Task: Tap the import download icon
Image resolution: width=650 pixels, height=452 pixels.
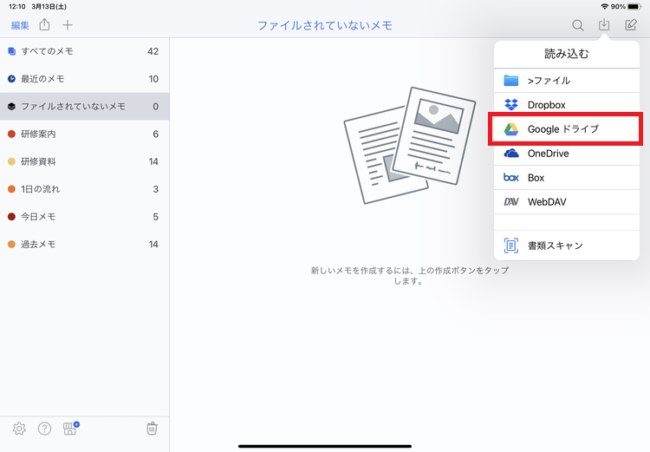Action: (604, 25)
